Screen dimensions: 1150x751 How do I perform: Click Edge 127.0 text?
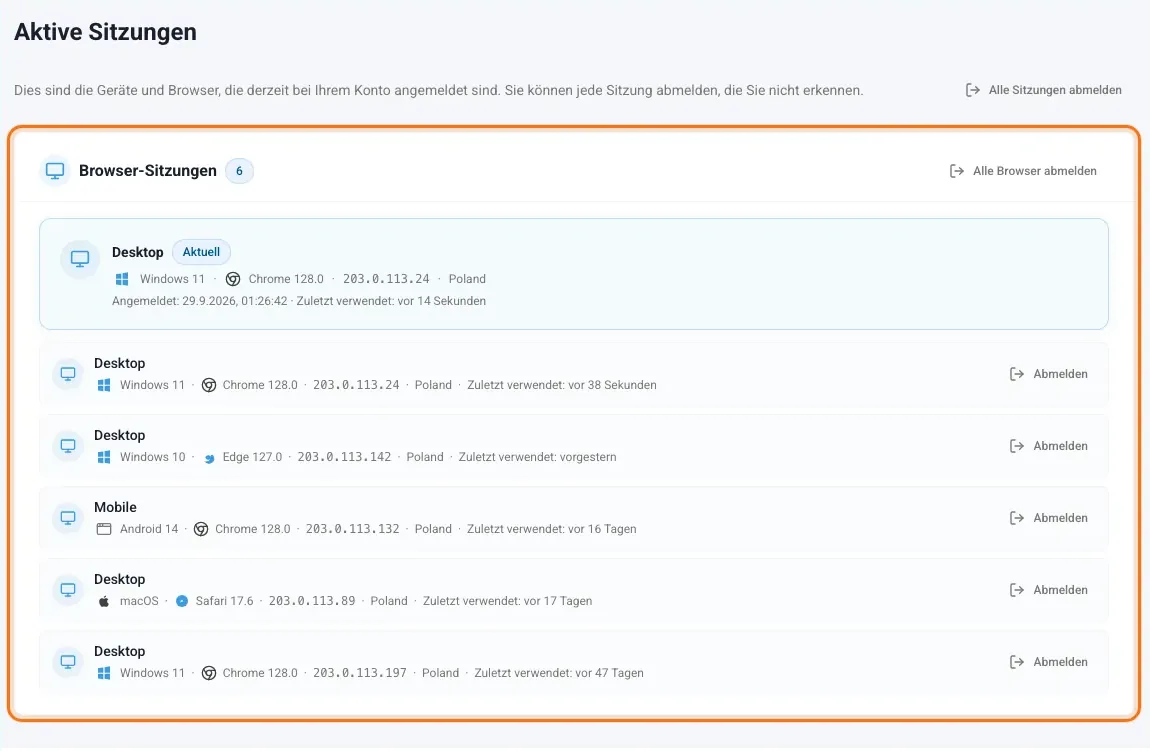tap(252, 457)
